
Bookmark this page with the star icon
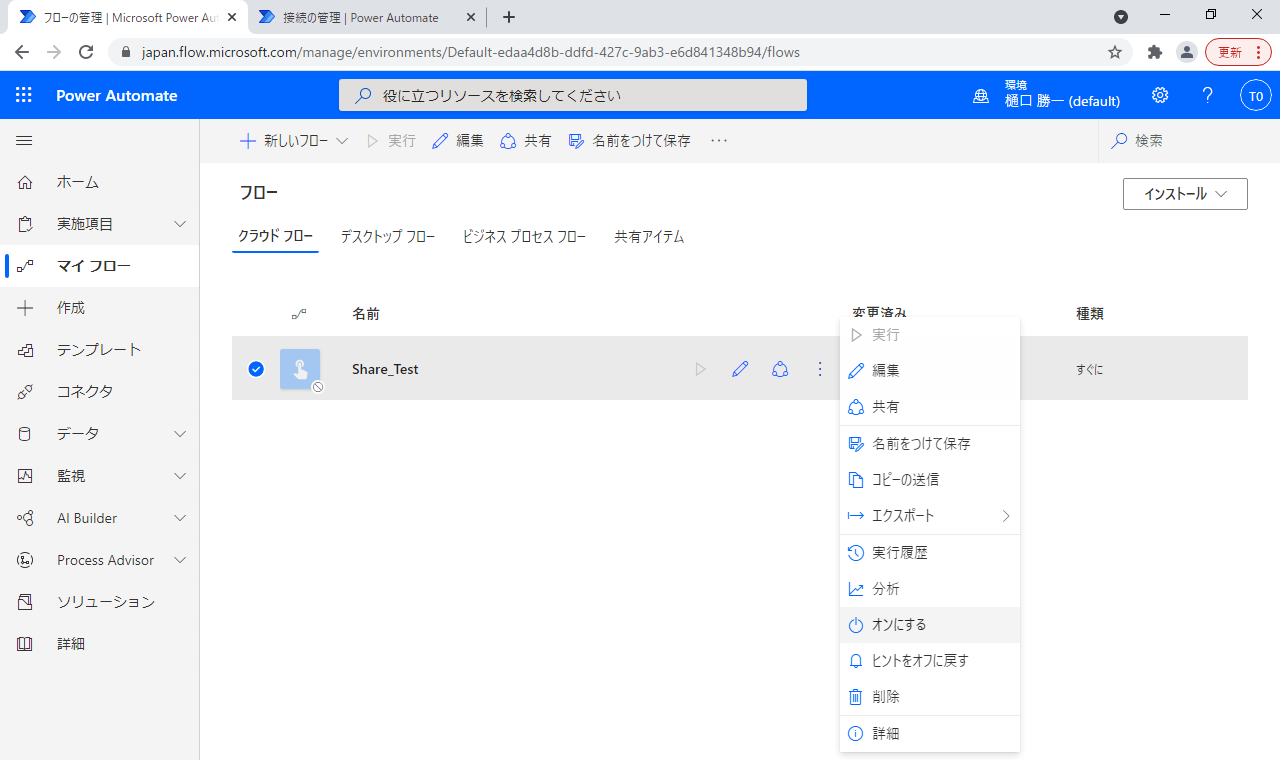tap(1115, 52)
